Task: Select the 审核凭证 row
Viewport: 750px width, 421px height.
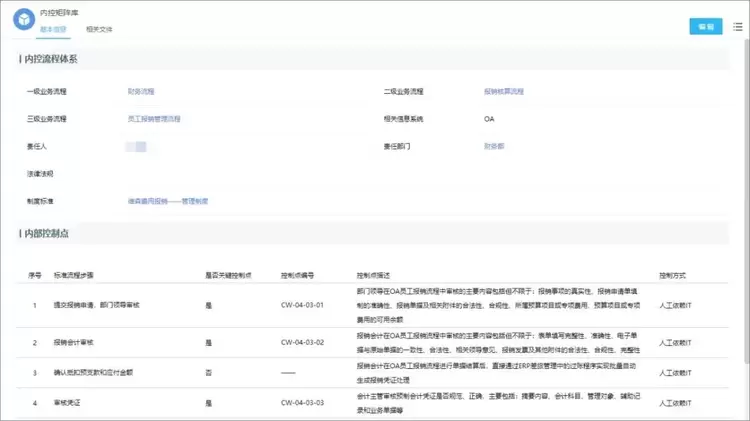Action: (x=67, y=403)
